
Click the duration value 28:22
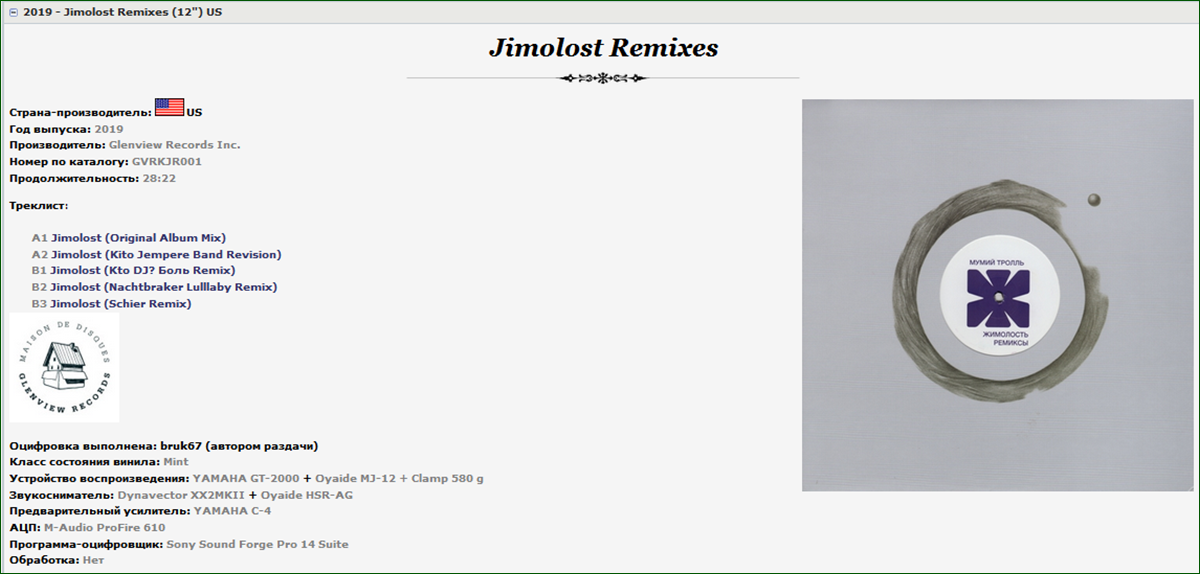click(x=159, y=178)
